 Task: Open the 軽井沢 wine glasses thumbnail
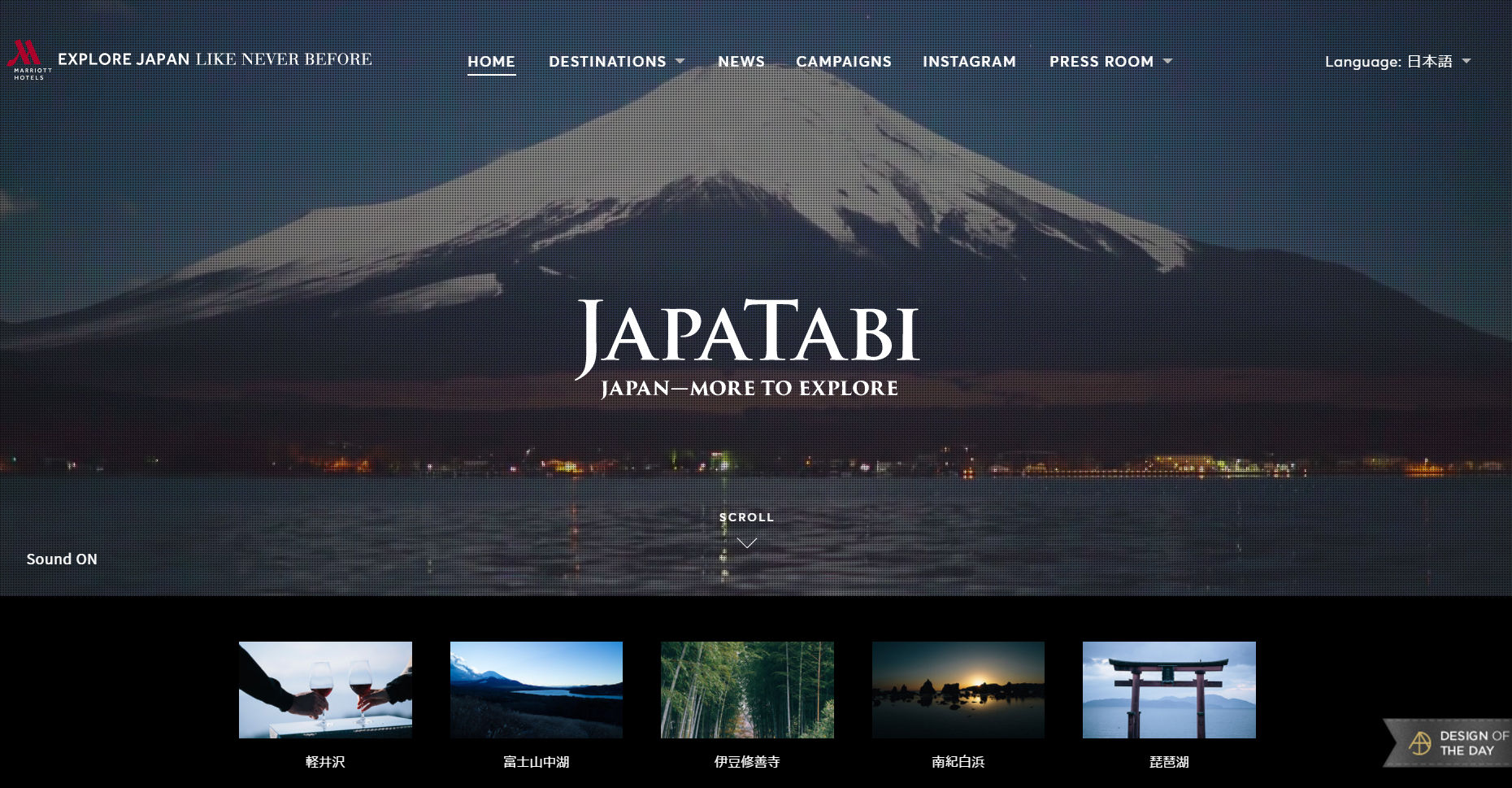pos(325,690)
